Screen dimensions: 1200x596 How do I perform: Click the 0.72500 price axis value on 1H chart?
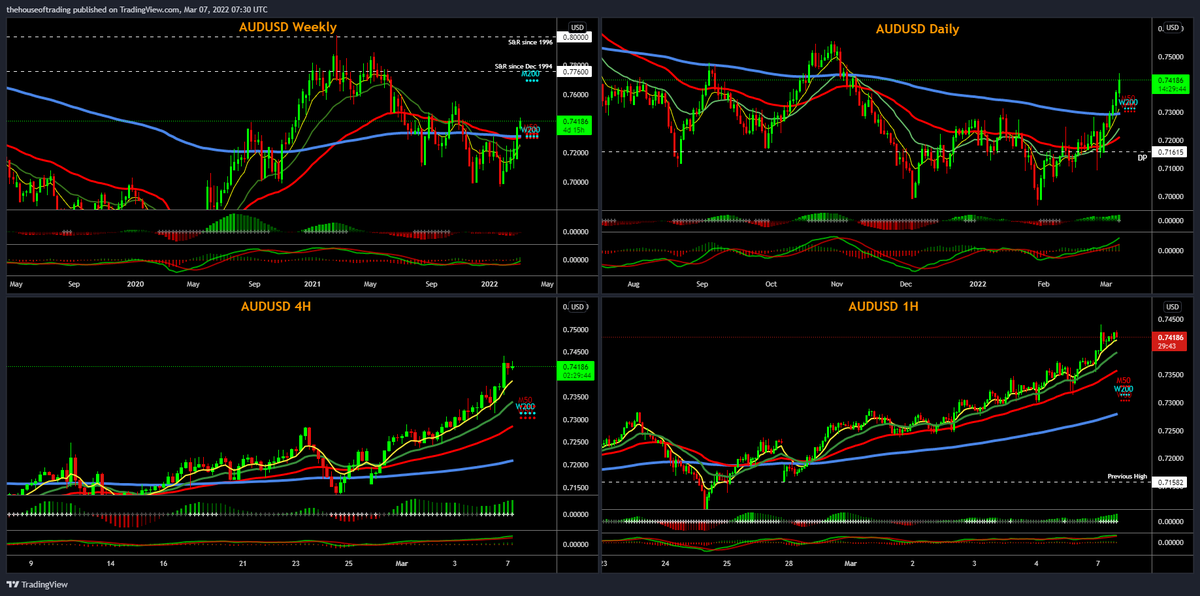[x=1170, y=430]
